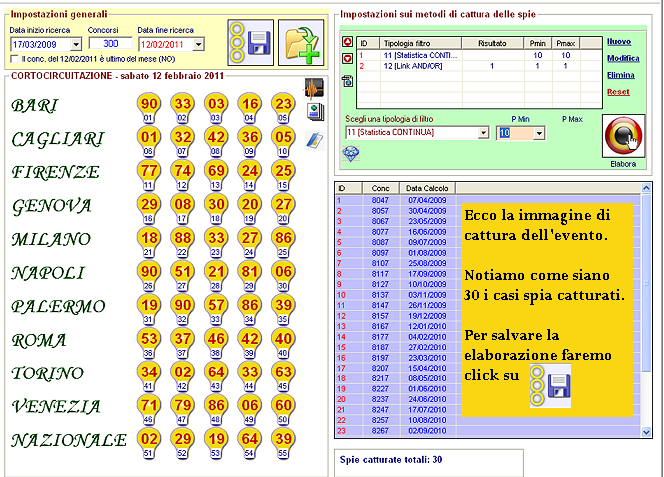The width and height of the screenshot is (664, 477).
Task: Select Milano bulb 88 position 22
Action: (183, 242)
